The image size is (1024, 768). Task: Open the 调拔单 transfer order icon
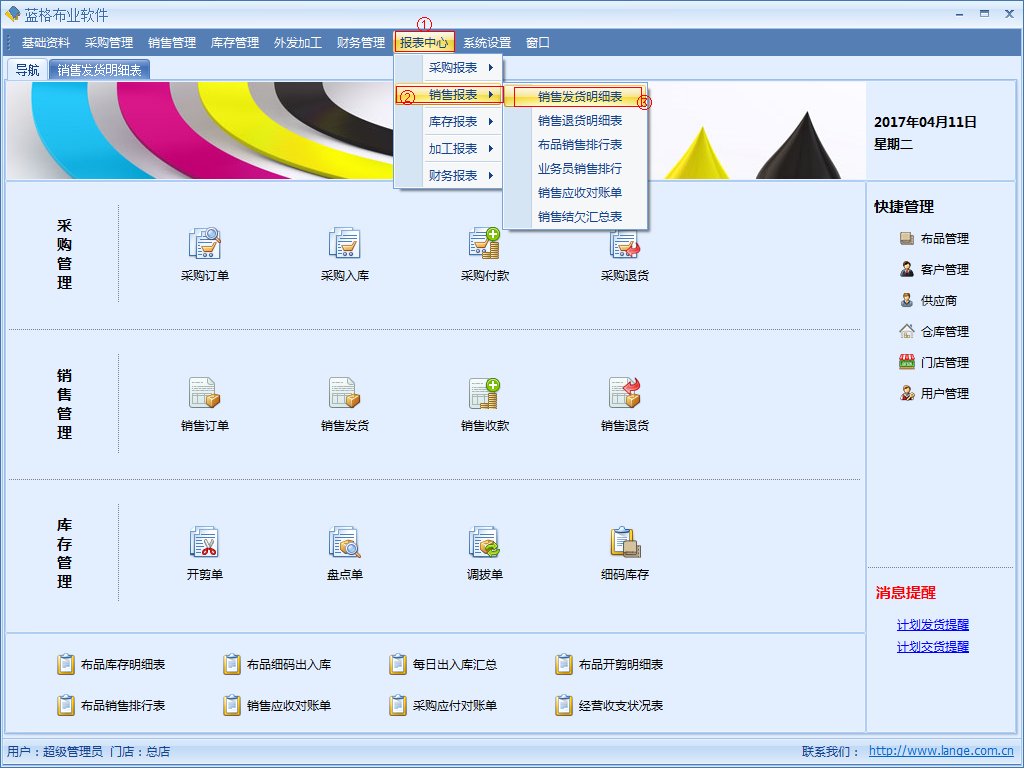click(484, 542)
